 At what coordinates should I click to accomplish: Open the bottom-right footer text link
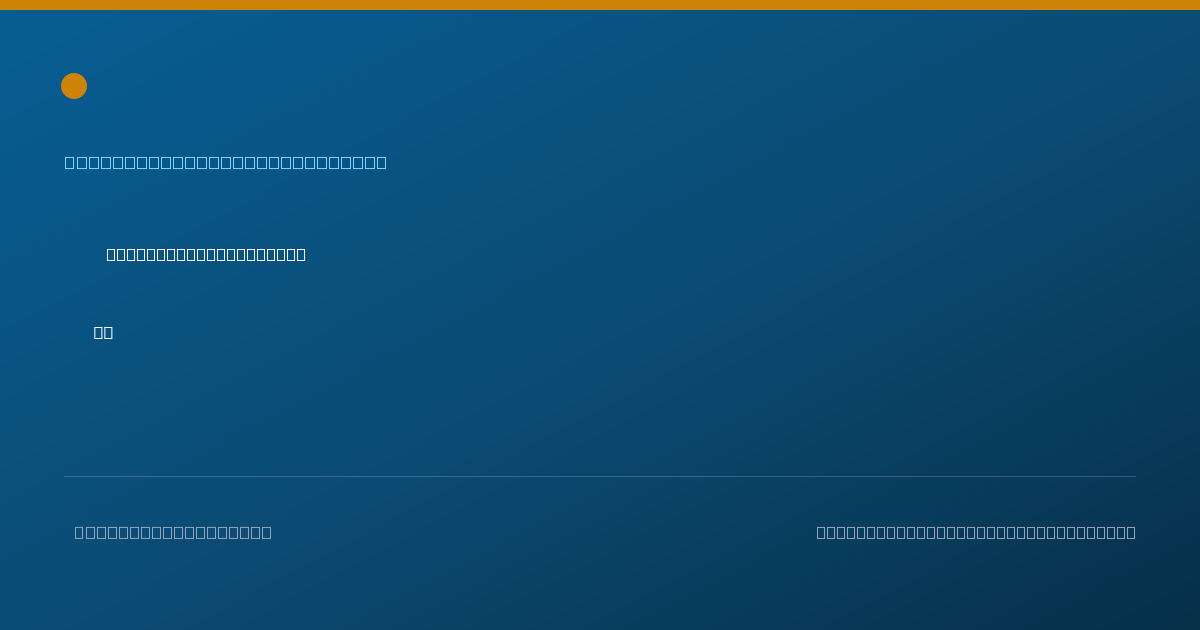pos(976,532)
